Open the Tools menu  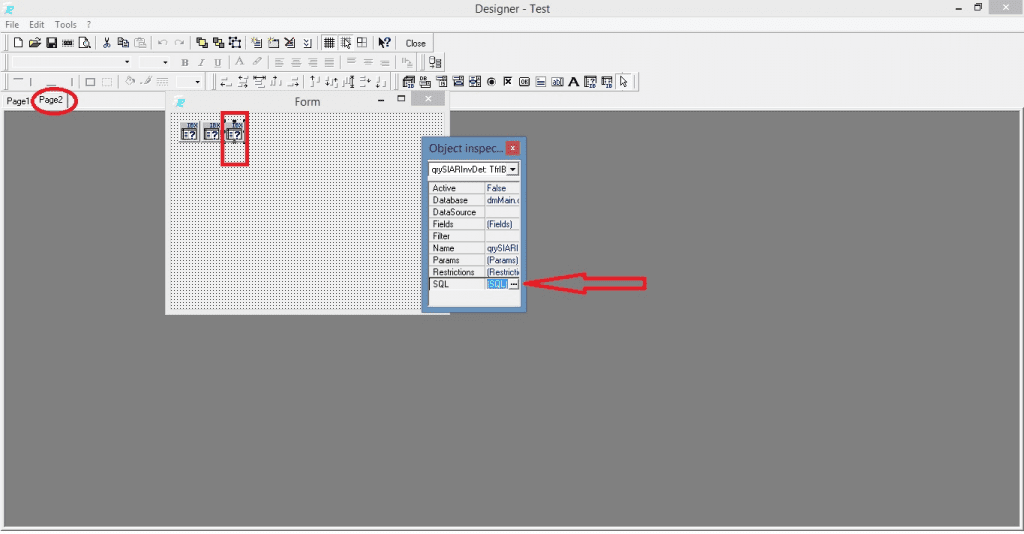(65, 25)
